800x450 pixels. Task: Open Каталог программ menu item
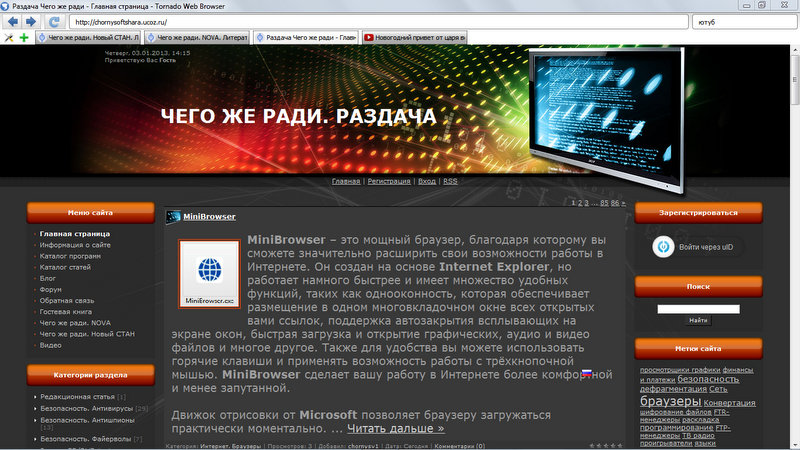(70, 256)
